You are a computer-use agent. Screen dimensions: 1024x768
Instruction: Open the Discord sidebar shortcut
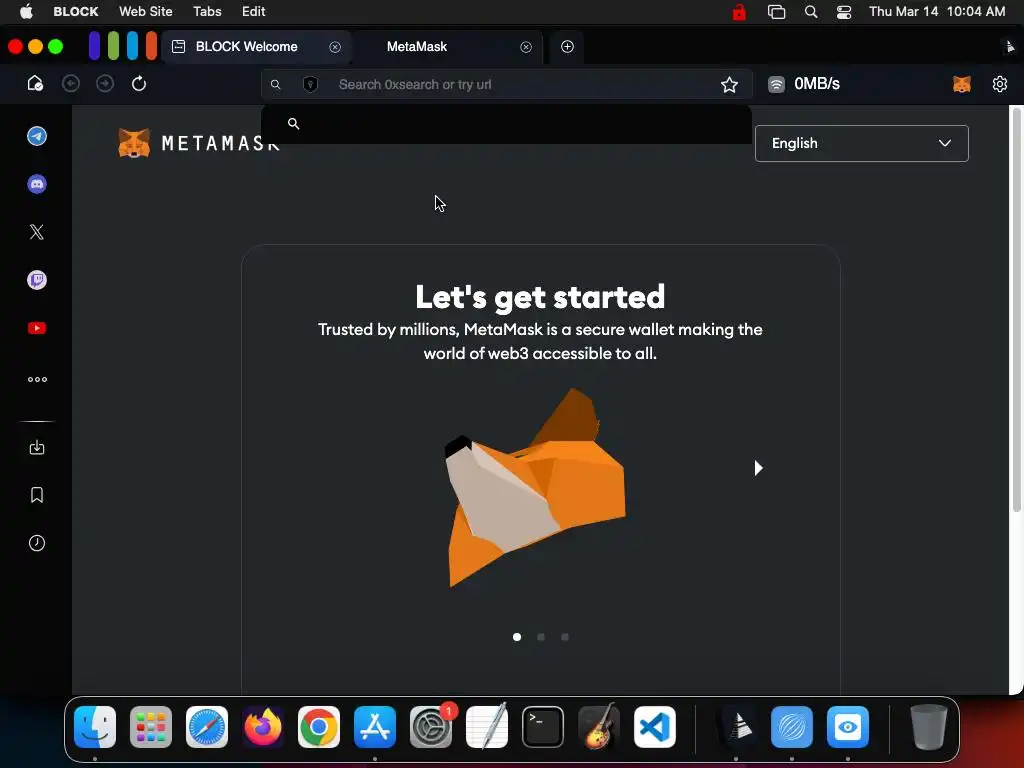pos(37,184)
